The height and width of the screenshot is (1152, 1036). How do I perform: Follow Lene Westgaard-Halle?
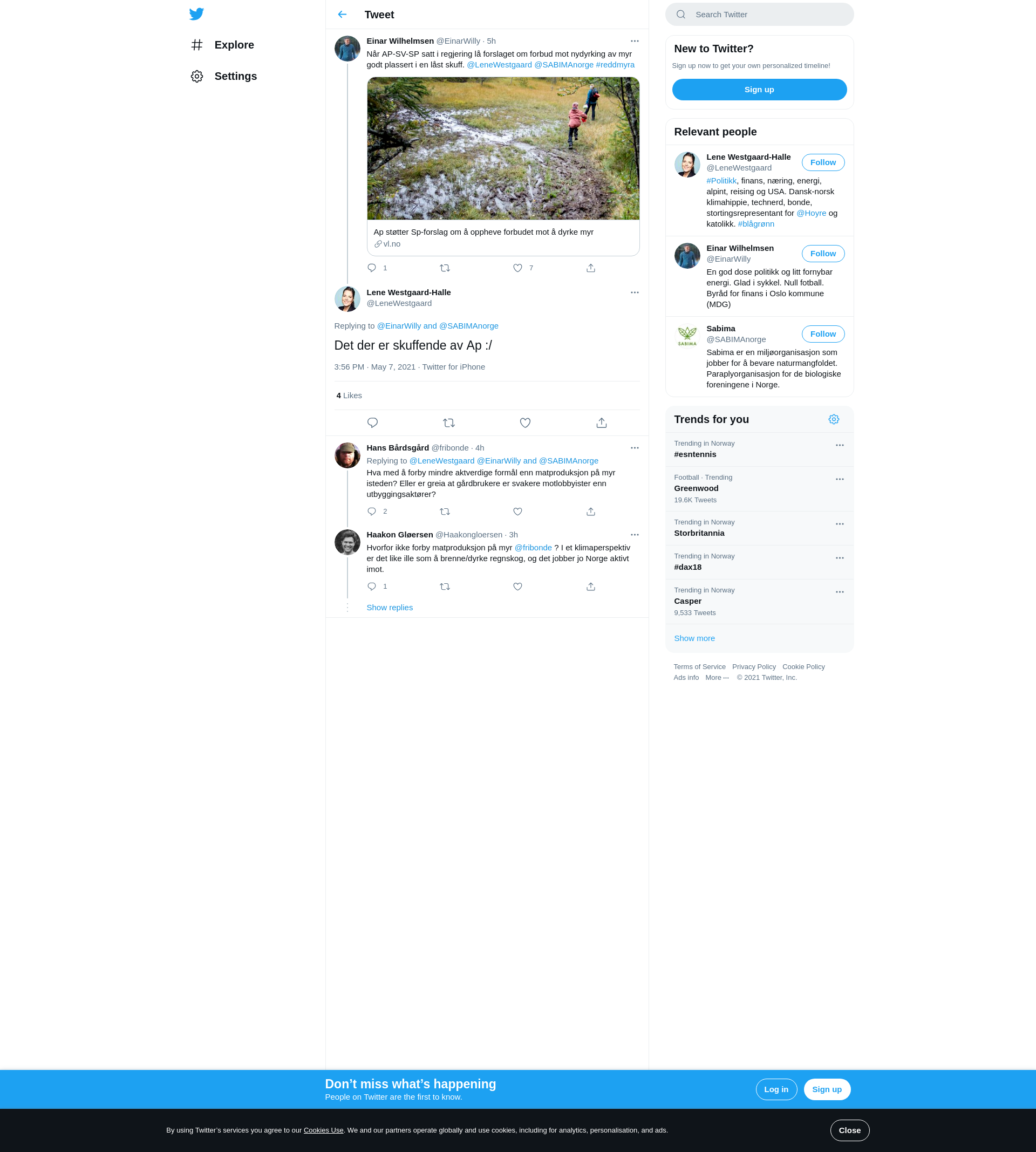(x=823, y=162)
